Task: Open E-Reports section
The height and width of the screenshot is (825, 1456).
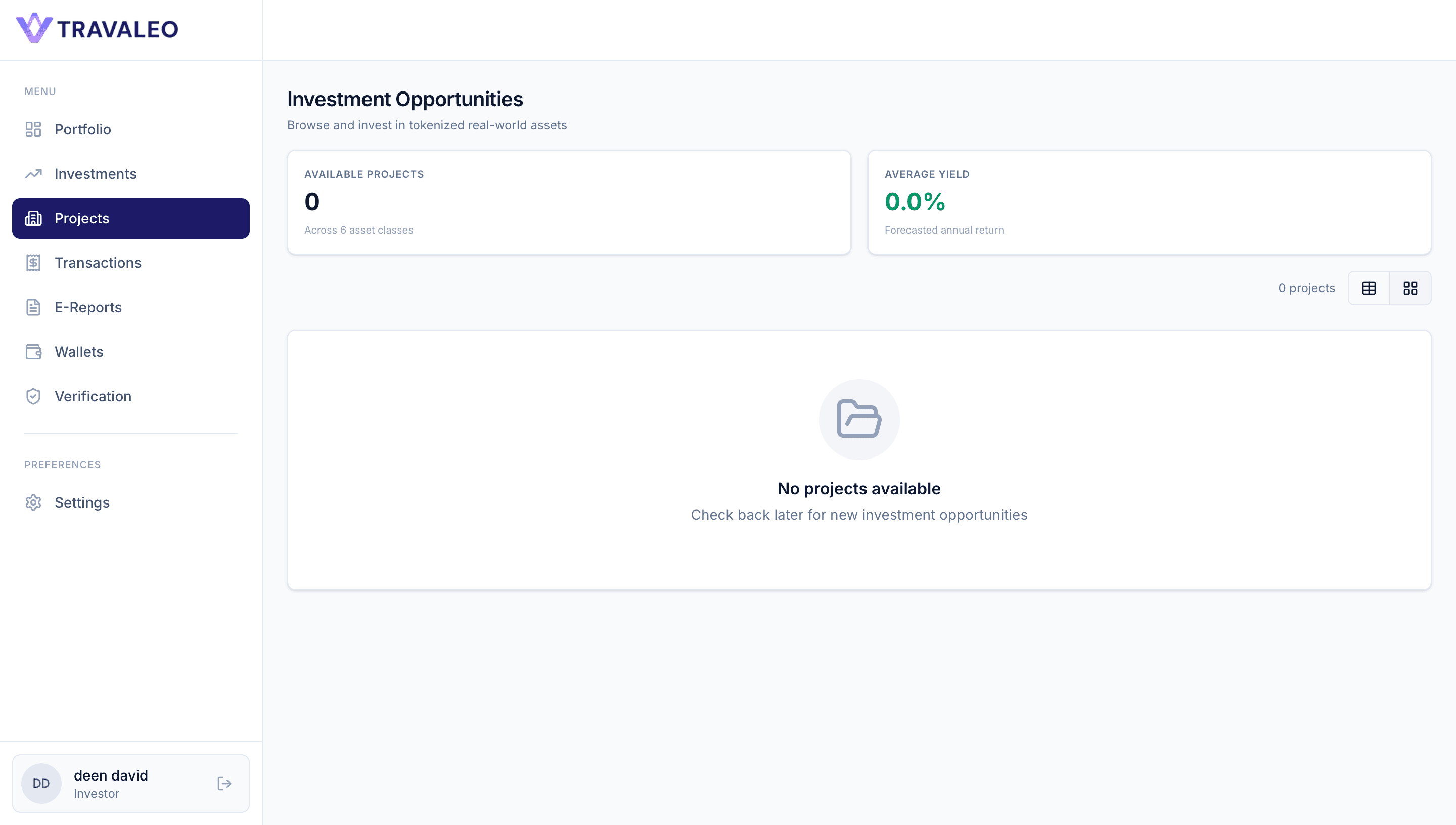Action: pos(131,307)
